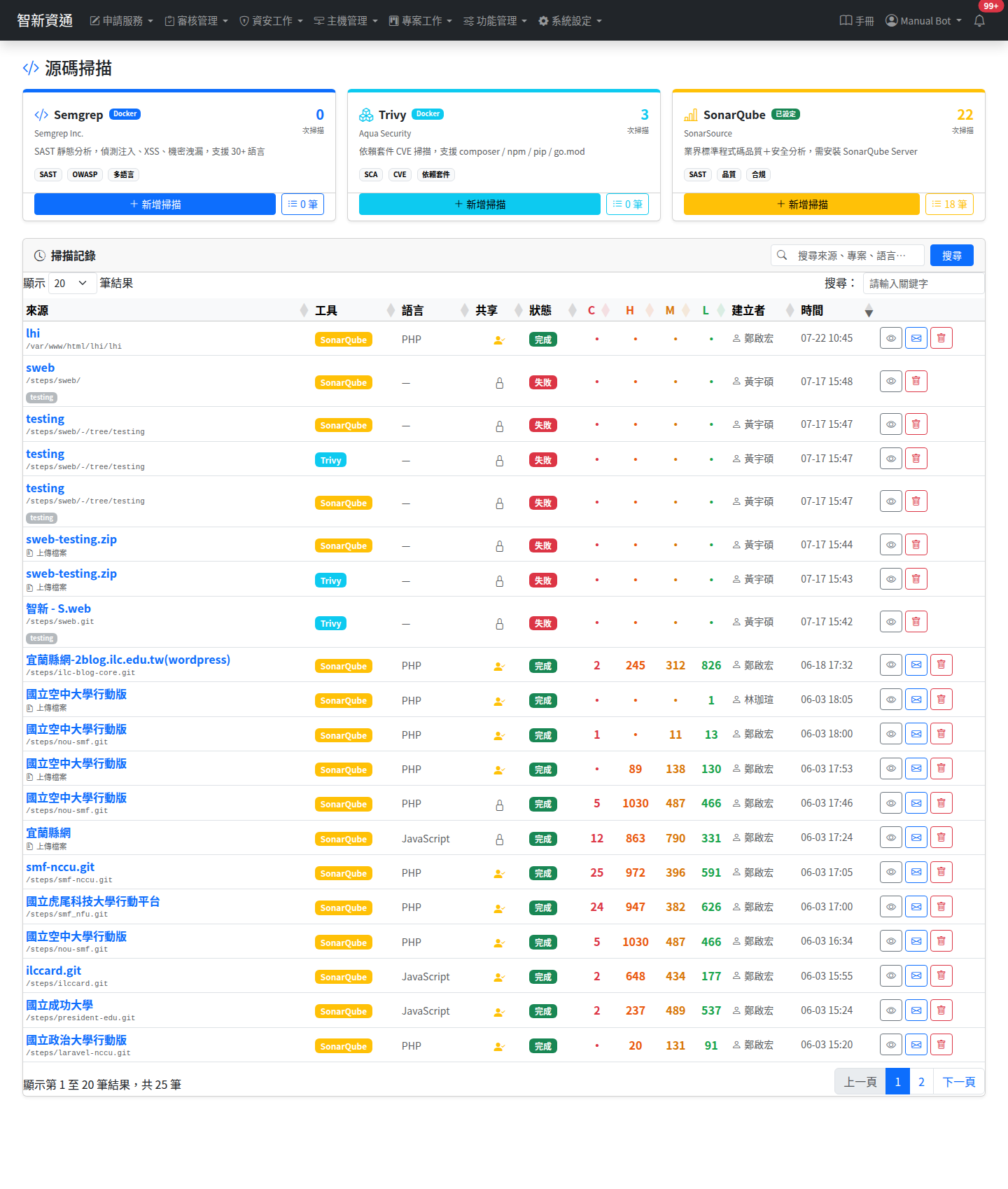The height and width of the screenshot is (1189, 1008).
Task: Focus the 請輸入關鍵字 keyword field
Action: [923, 284]
